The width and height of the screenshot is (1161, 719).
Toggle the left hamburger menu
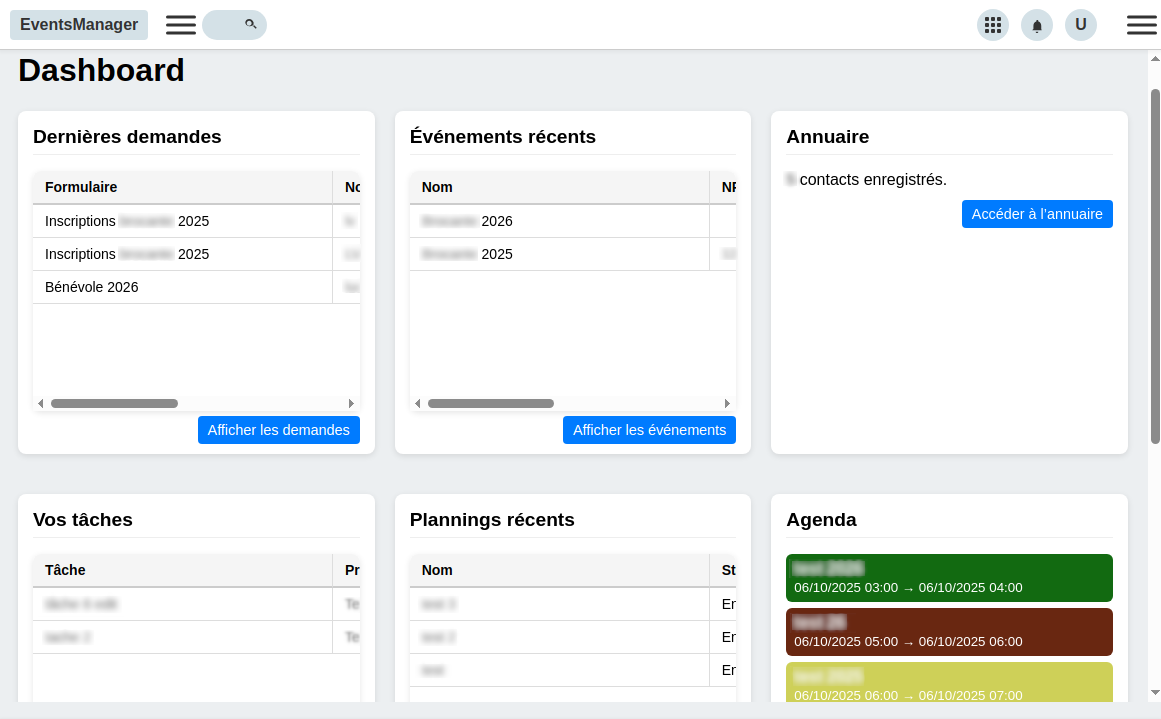pos(181,25)
